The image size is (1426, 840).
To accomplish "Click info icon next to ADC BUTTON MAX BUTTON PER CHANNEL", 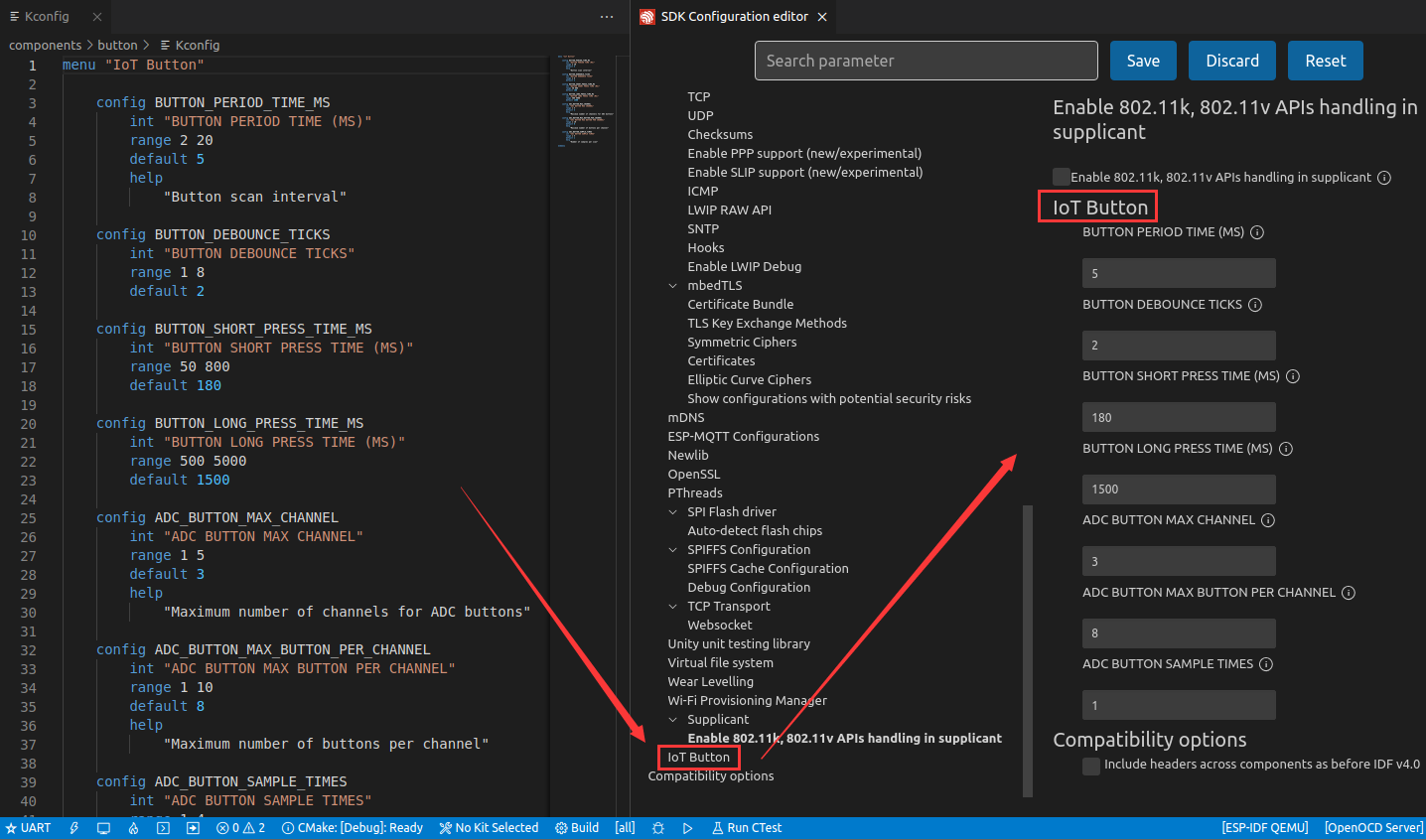I will [1349, 593].
